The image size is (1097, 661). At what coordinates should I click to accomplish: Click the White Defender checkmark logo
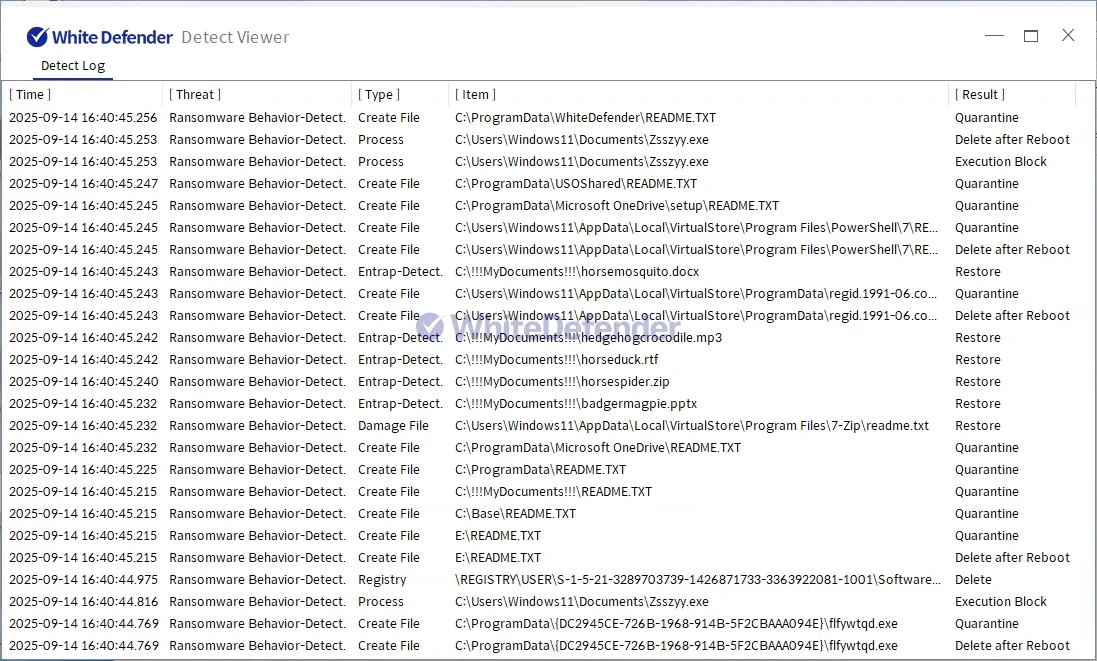pyautogui.click(x=37, y=37)
